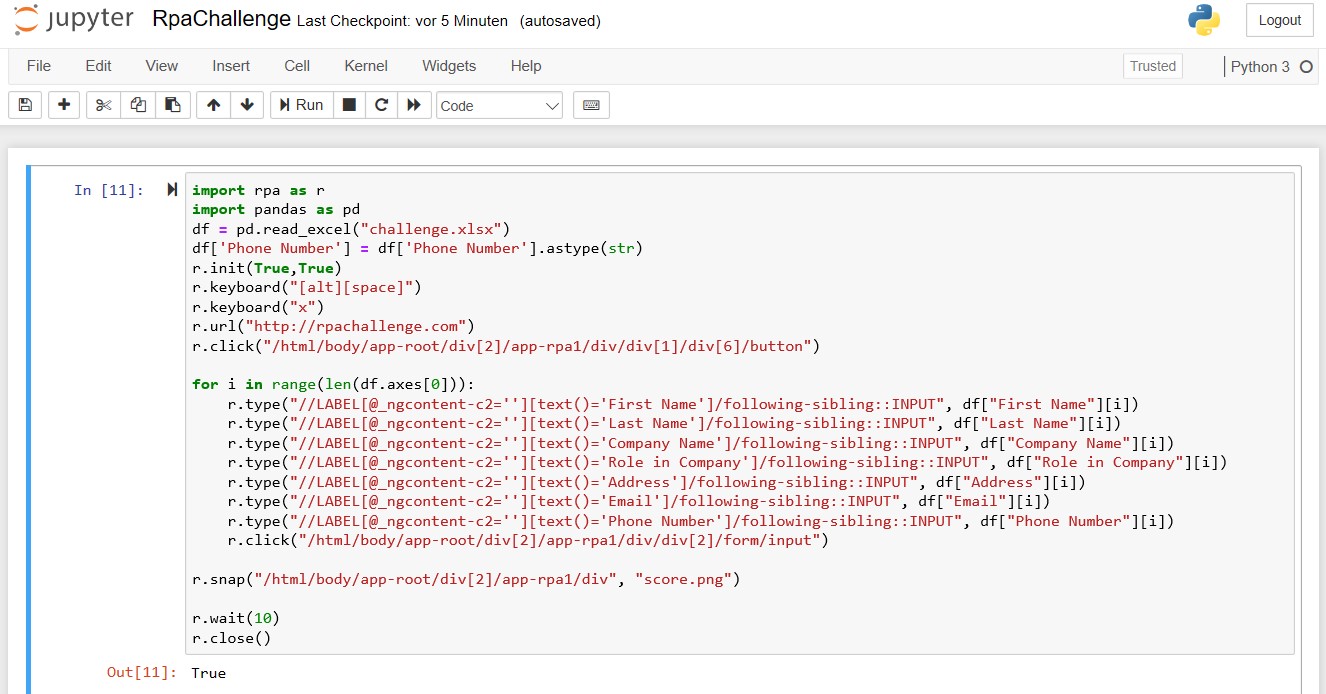The width and height of the screenshot is (1326, 694).
Task: Click the Trusted notebook status
Action: [x=1152, y=66]
